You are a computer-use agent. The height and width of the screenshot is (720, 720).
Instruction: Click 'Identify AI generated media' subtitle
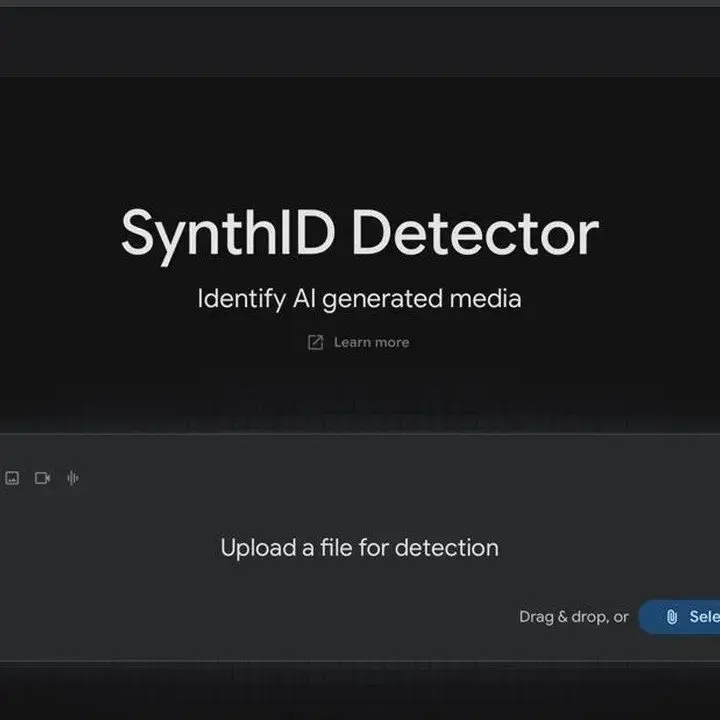360,299
